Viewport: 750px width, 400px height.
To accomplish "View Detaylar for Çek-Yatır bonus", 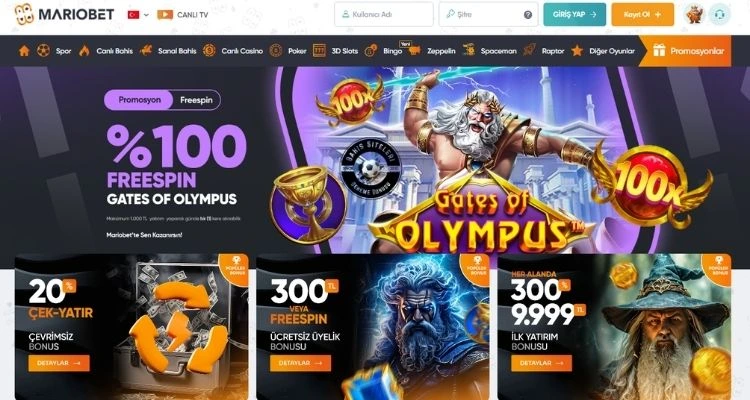I will pyautogui.click(x=59, y=363).
